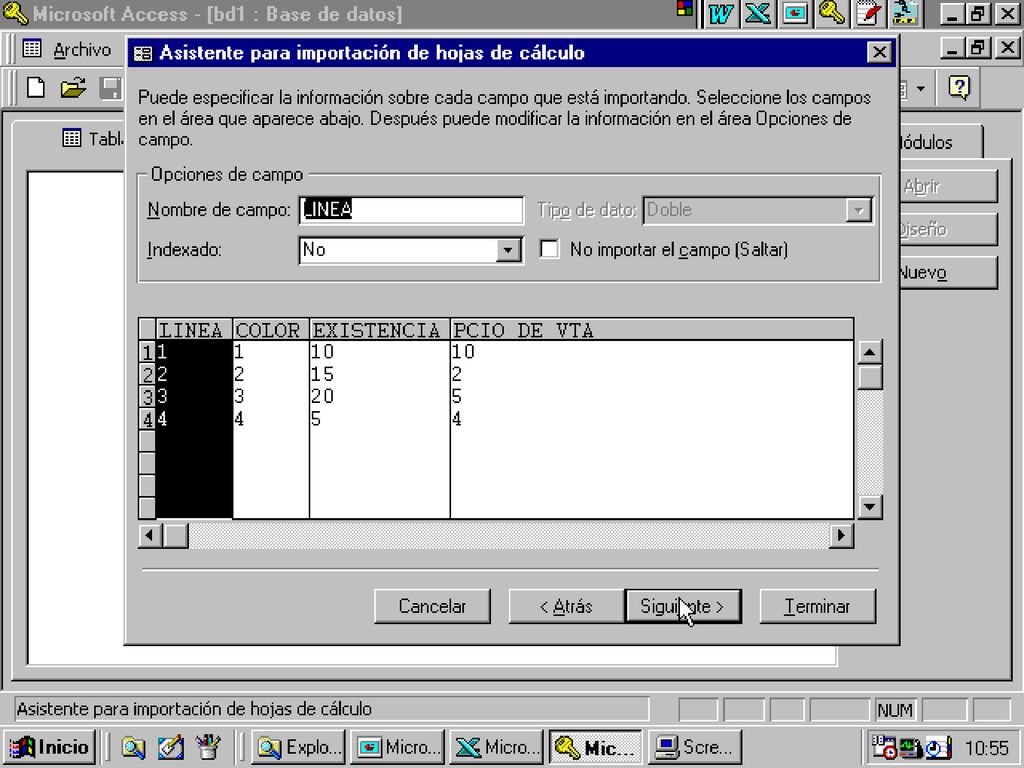Viewport: 1024px width, 768px height.
Task: Click the Access key icon in shortcut bar
Action: point(832,13)
